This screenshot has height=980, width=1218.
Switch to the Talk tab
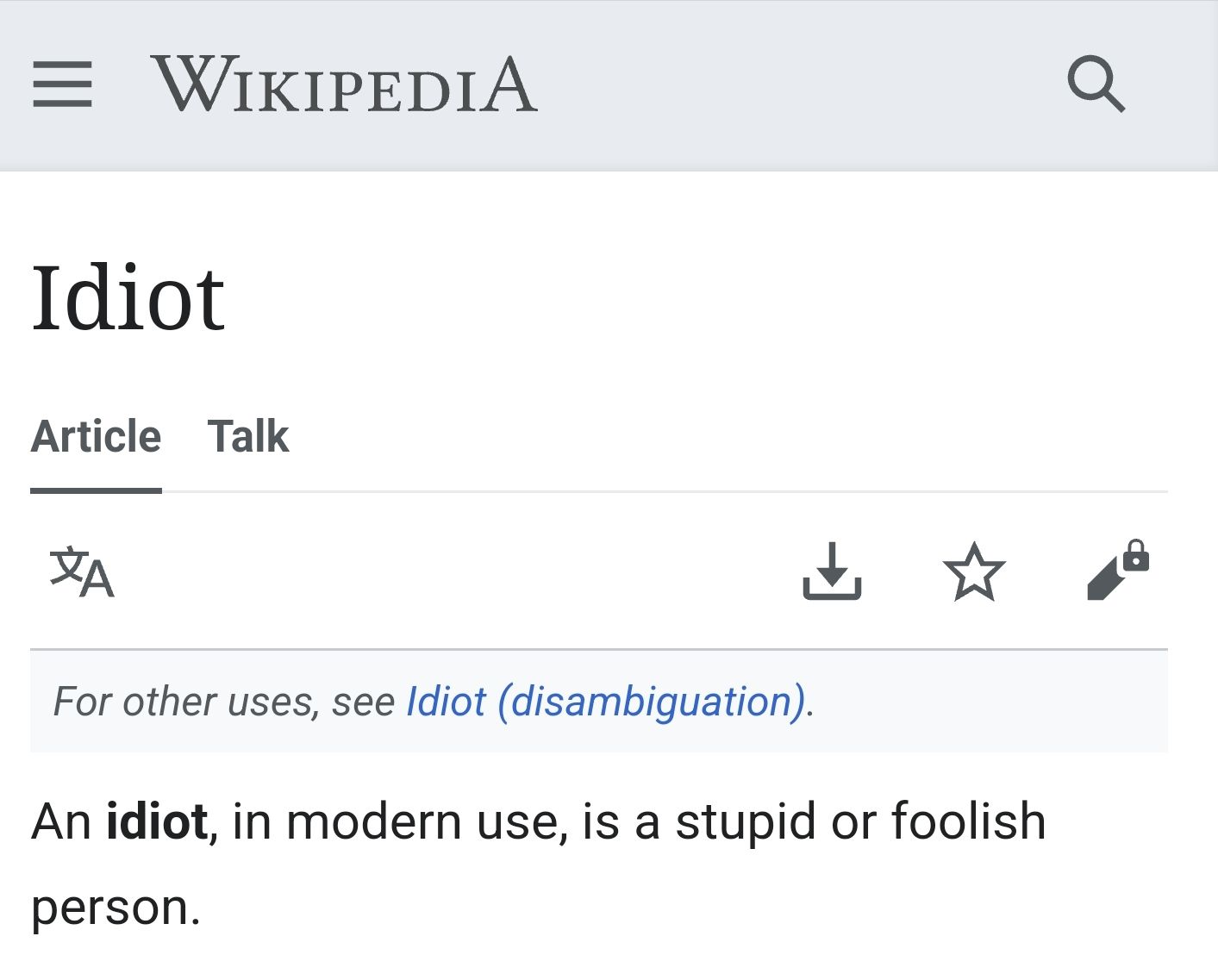[248, 436]
